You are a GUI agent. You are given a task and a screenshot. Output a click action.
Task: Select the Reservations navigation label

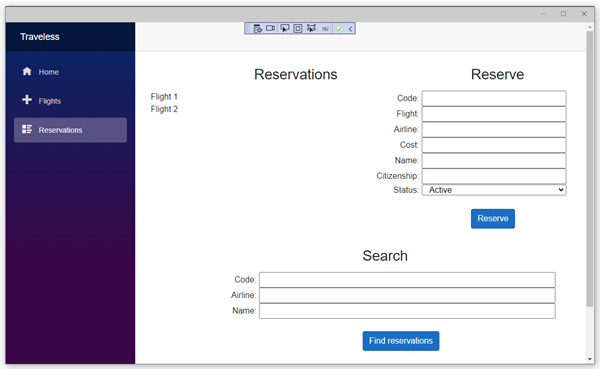click(60, 130)
